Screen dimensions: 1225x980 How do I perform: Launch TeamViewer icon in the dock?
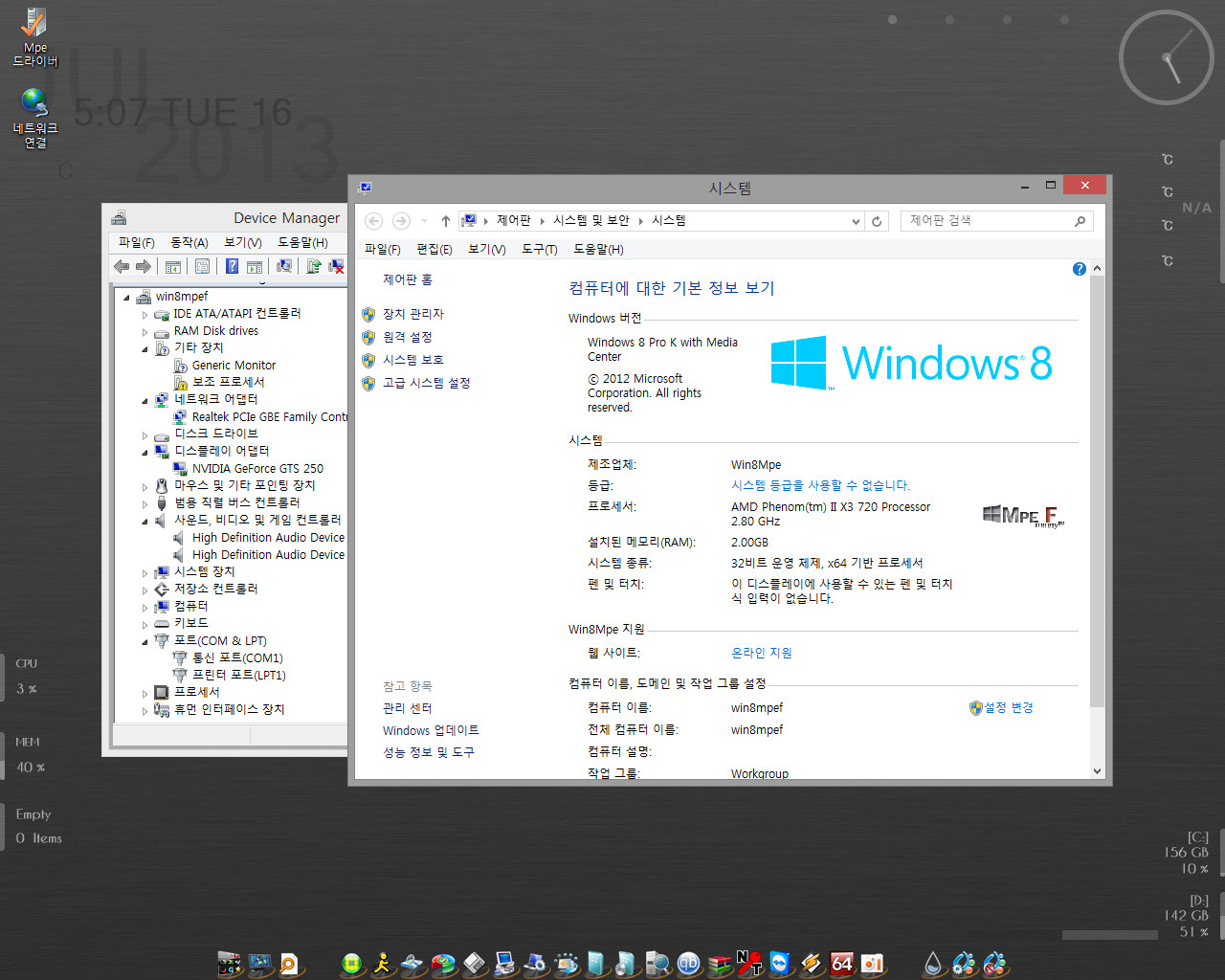(780, 963)
